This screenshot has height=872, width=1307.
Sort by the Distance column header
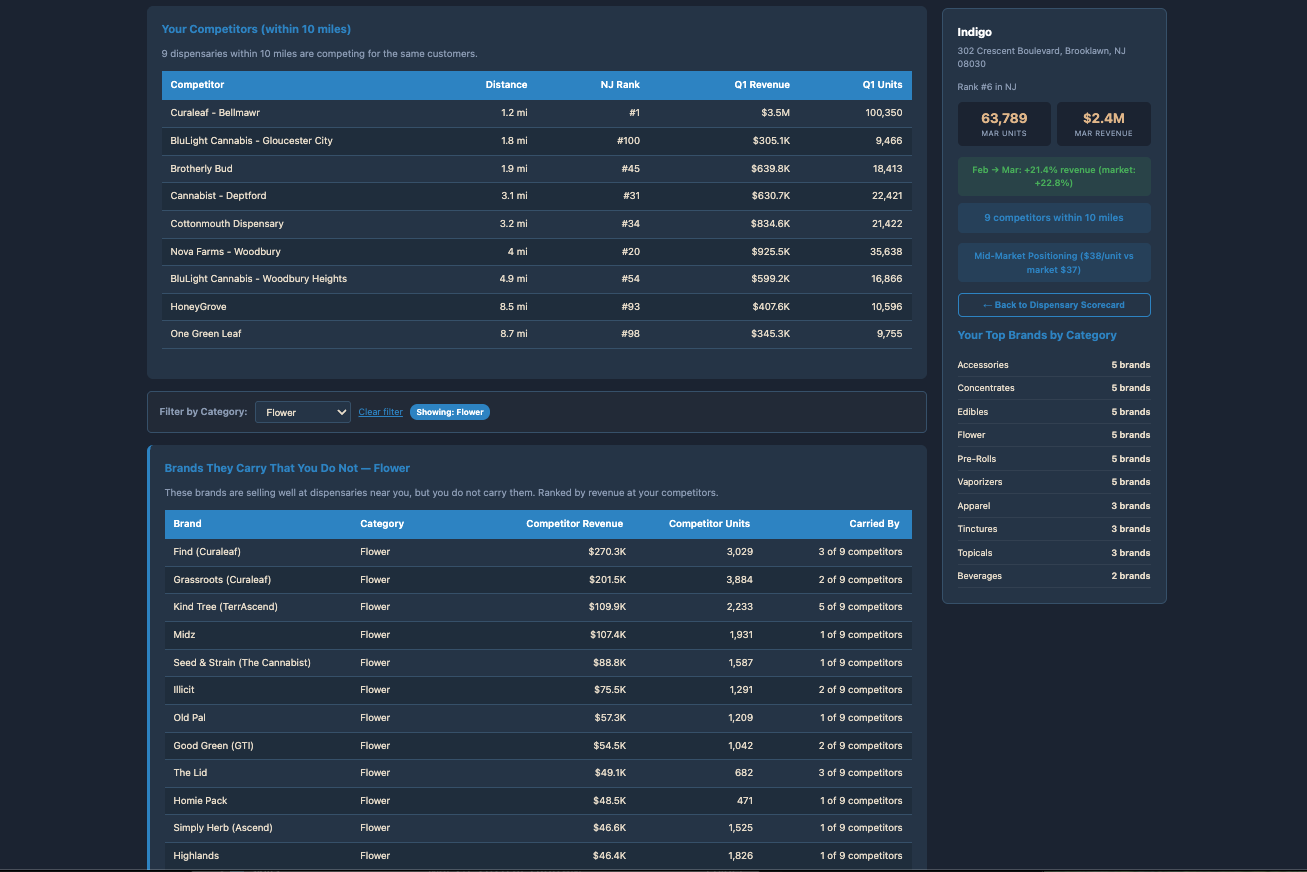pyautogui.click(x=506, y=85)
